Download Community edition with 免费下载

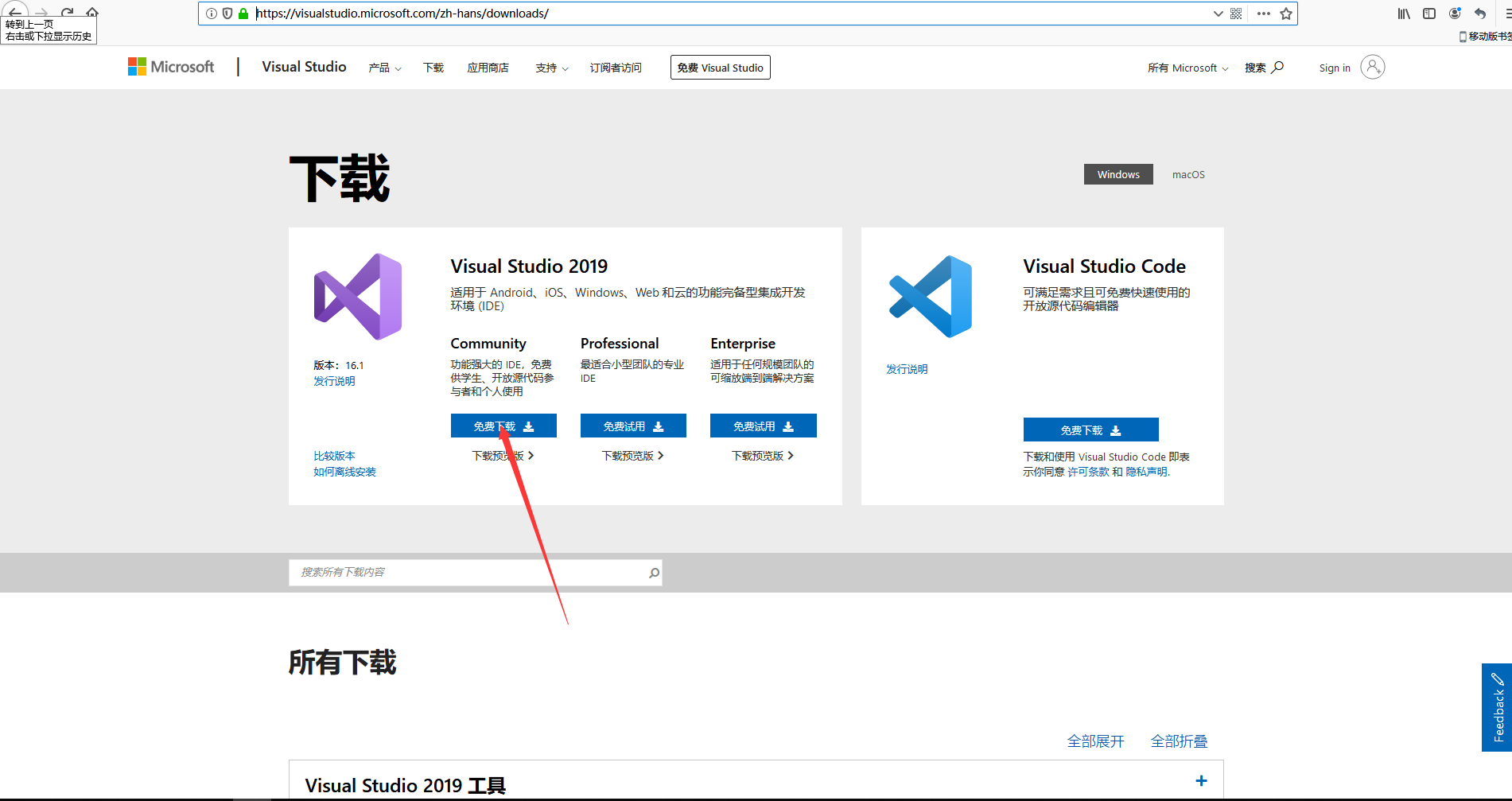tap(503, 426)
